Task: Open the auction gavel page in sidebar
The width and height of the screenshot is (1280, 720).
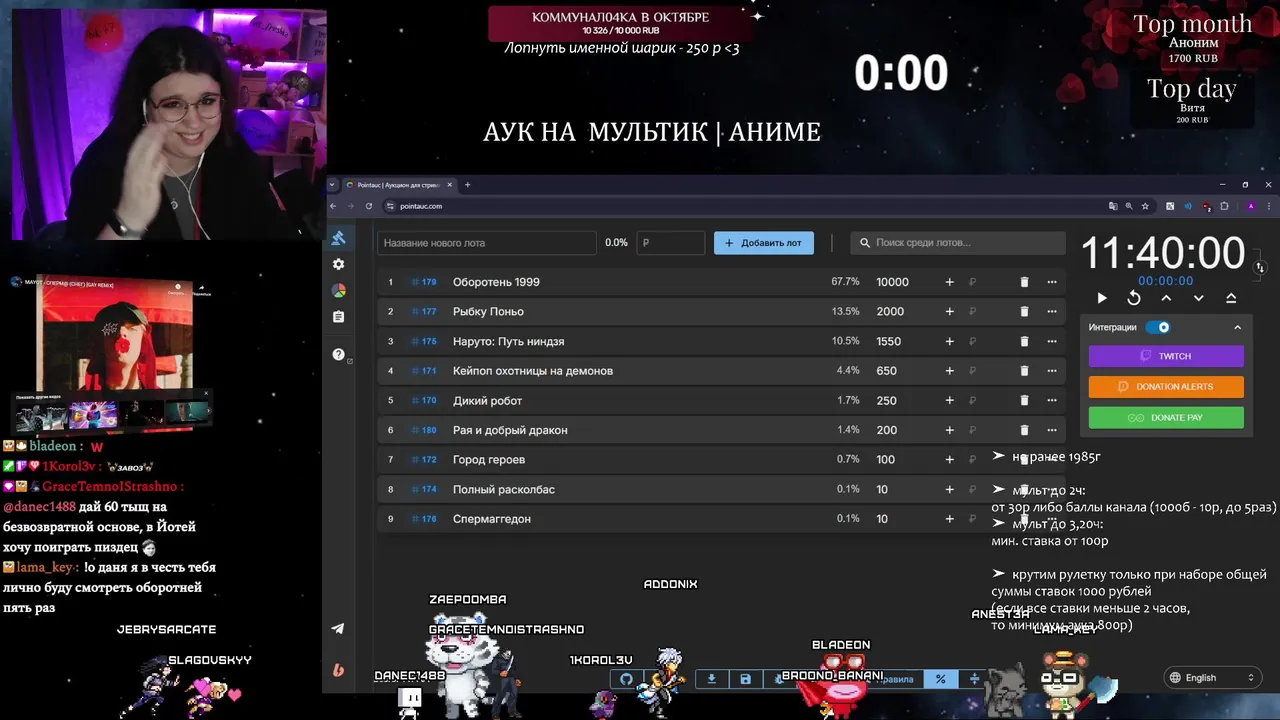Action: [338, 238]
